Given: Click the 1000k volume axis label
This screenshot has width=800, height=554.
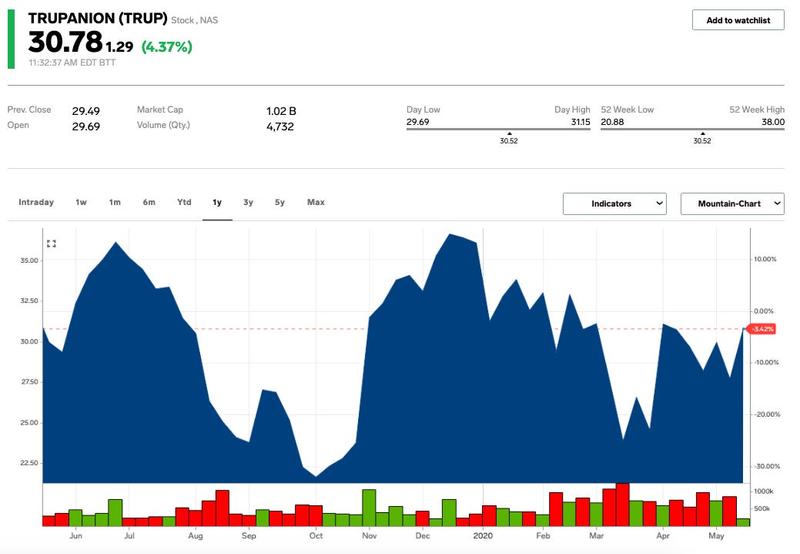Looking at the screenshot, I should click(764, 491).
